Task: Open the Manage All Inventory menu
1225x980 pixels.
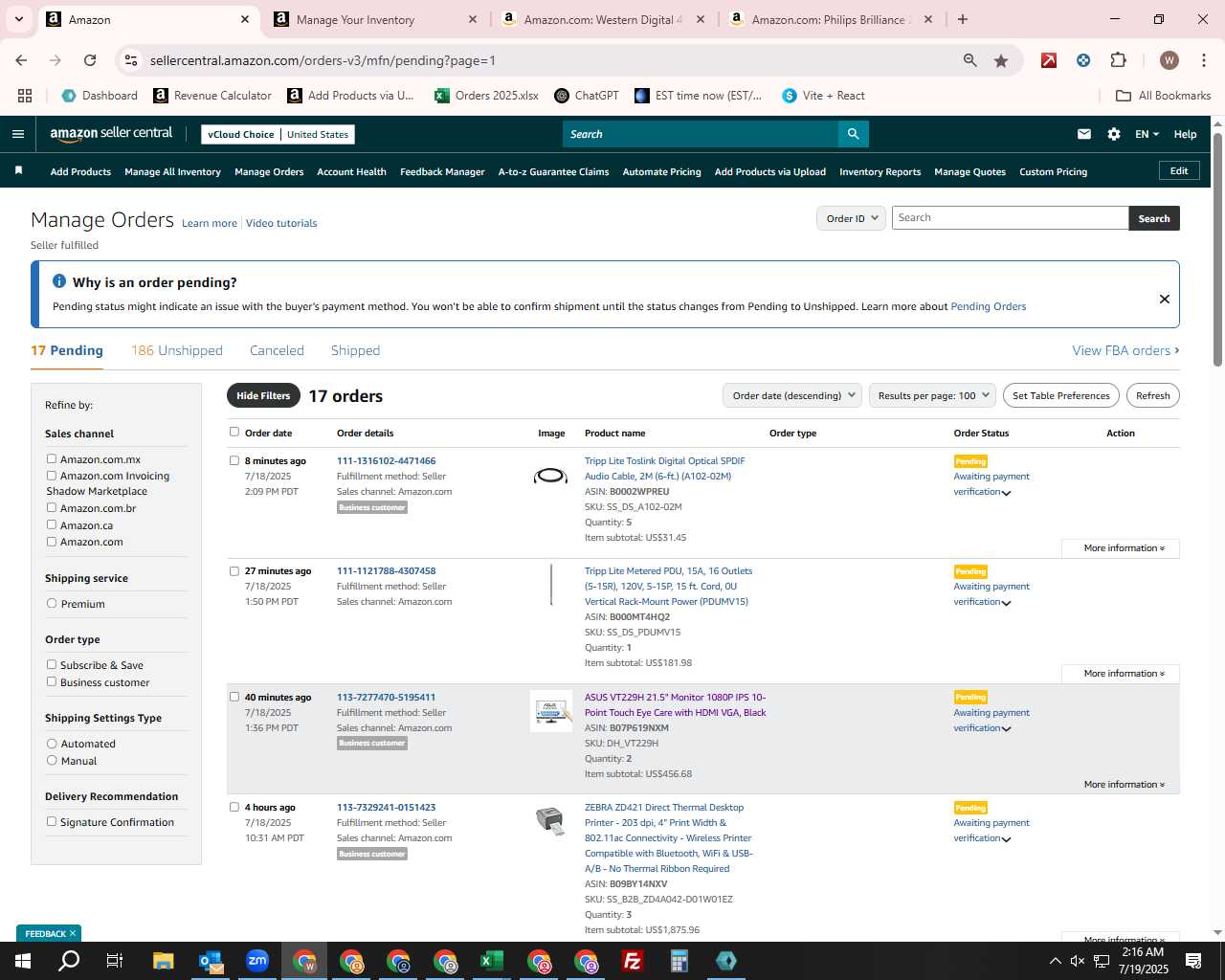Action: 172,171
